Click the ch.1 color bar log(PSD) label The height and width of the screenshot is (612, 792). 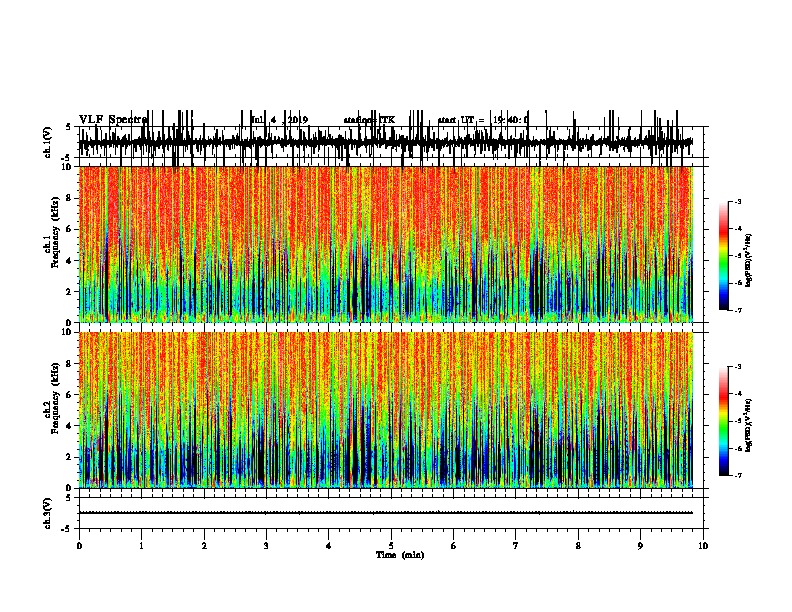[x=749, y=260]
